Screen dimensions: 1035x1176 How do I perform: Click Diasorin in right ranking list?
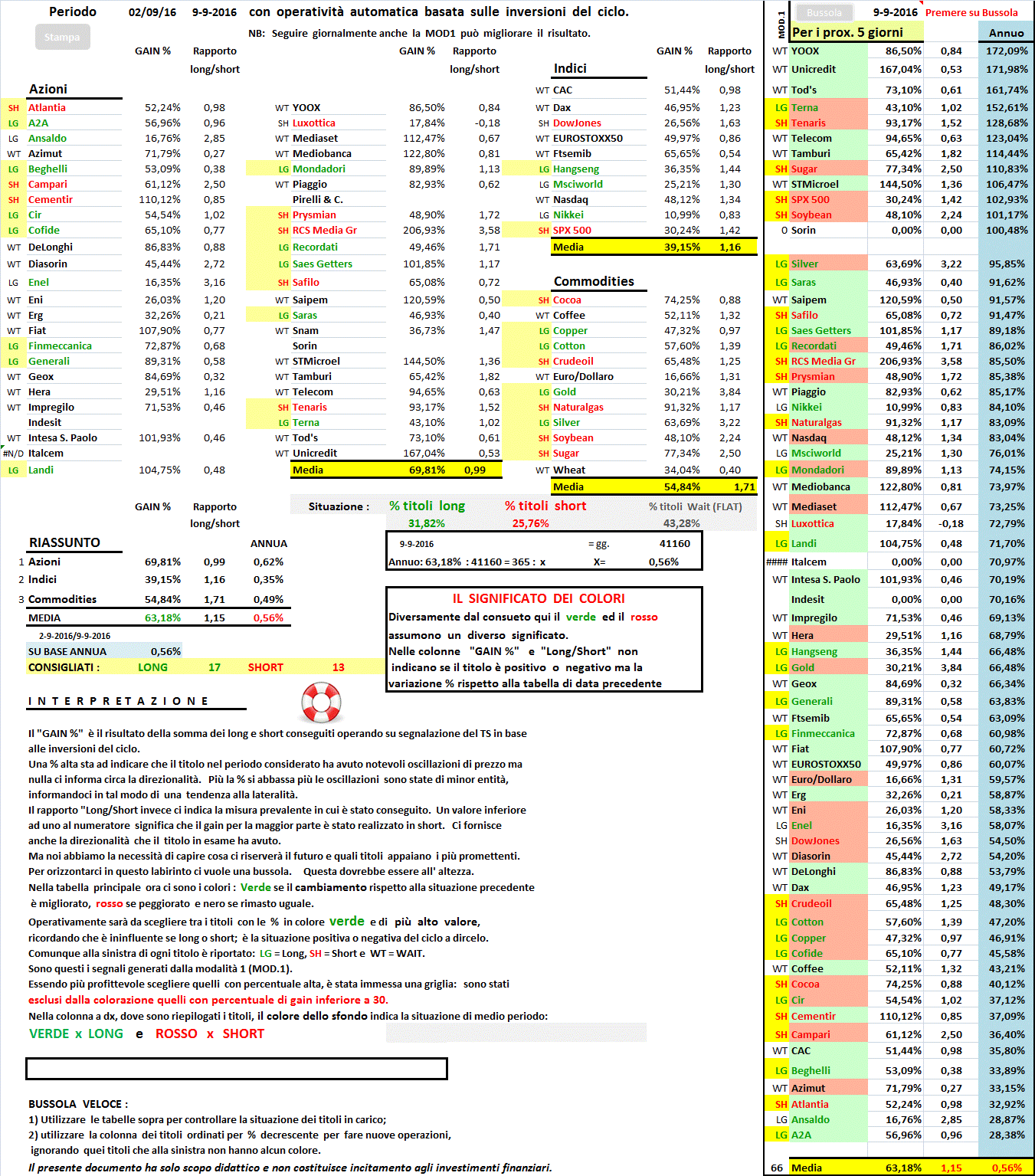click(x=811, y=856)
